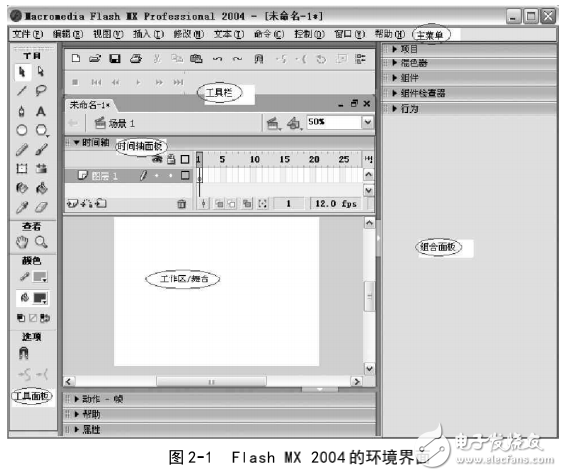Open the 编辑(E) menu
Screen dimensions: 562x476
68,34
